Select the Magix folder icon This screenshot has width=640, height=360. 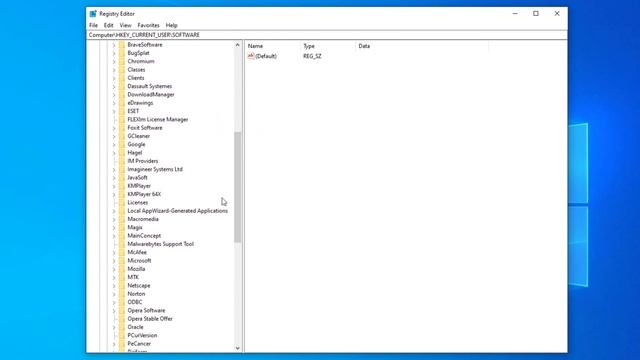122,227
